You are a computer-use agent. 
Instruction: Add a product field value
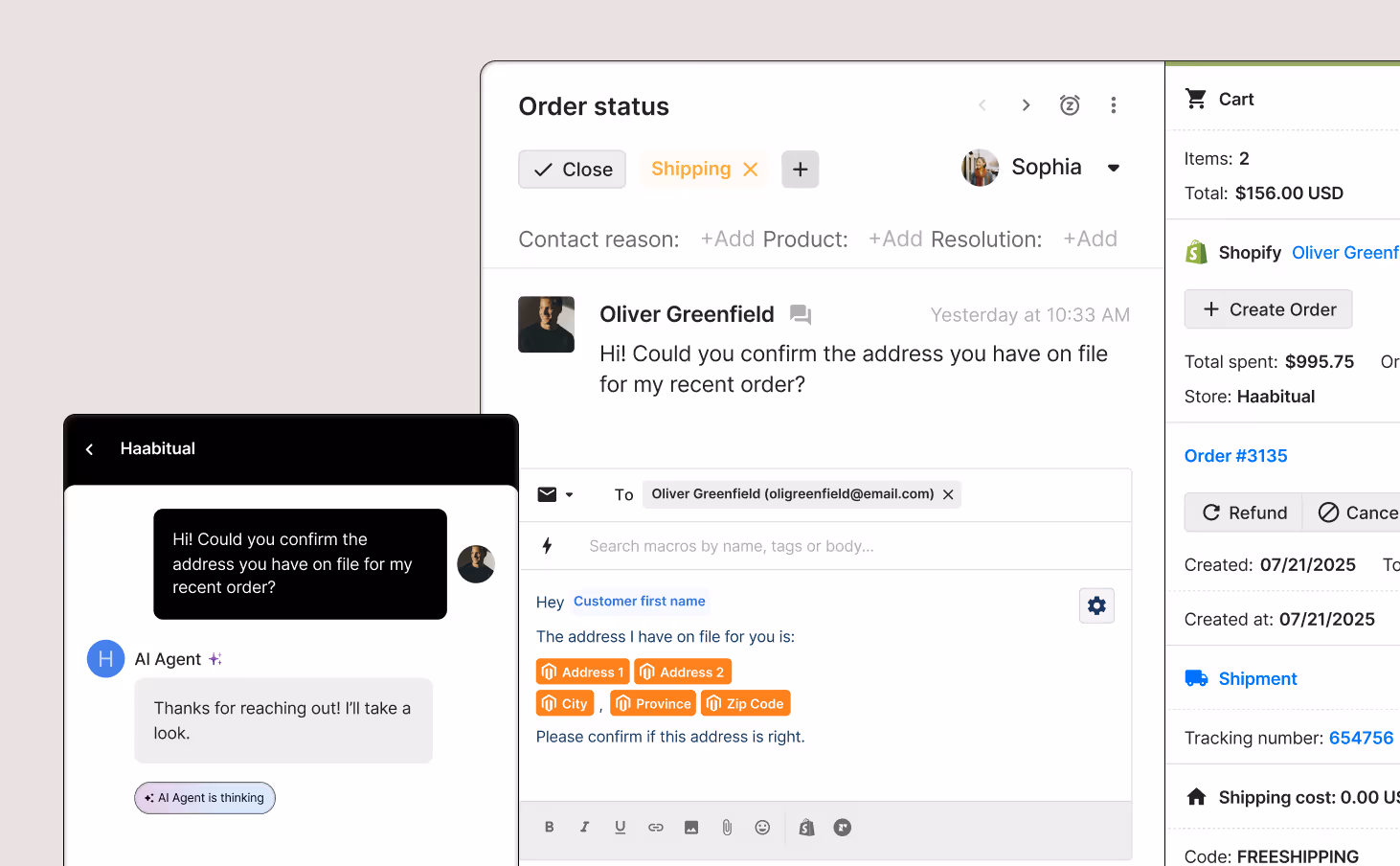coord(895,239)
